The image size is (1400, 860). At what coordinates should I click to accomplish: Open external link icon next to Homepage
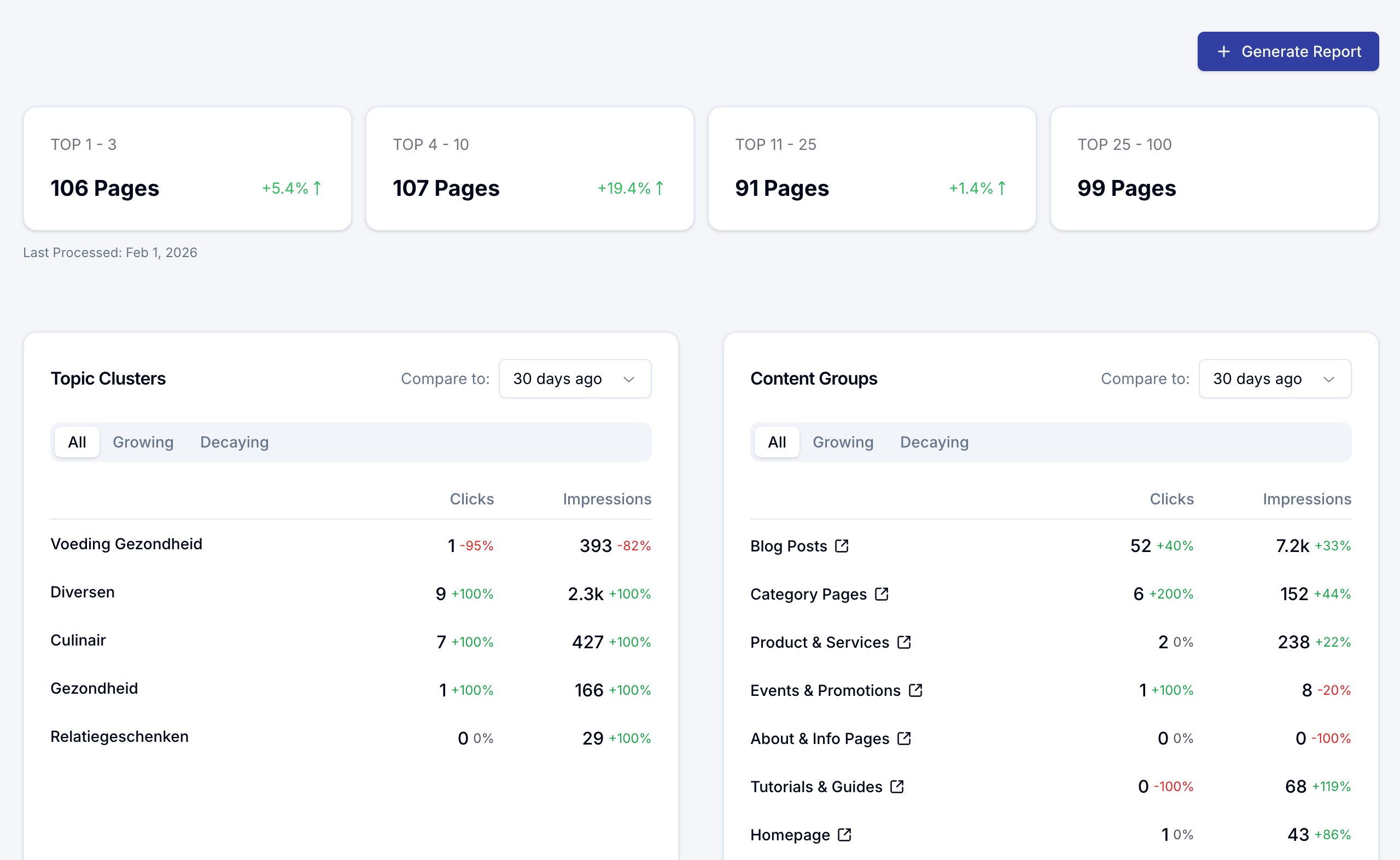845,834
